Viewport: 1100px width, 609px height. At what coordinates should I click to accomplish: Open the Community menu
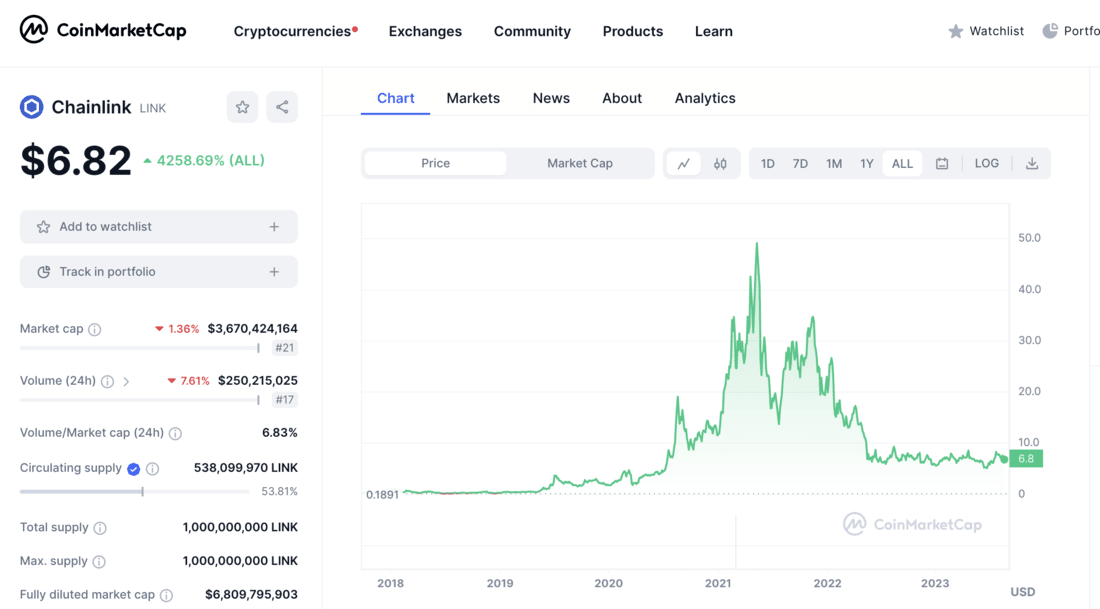tap(532, 31)
